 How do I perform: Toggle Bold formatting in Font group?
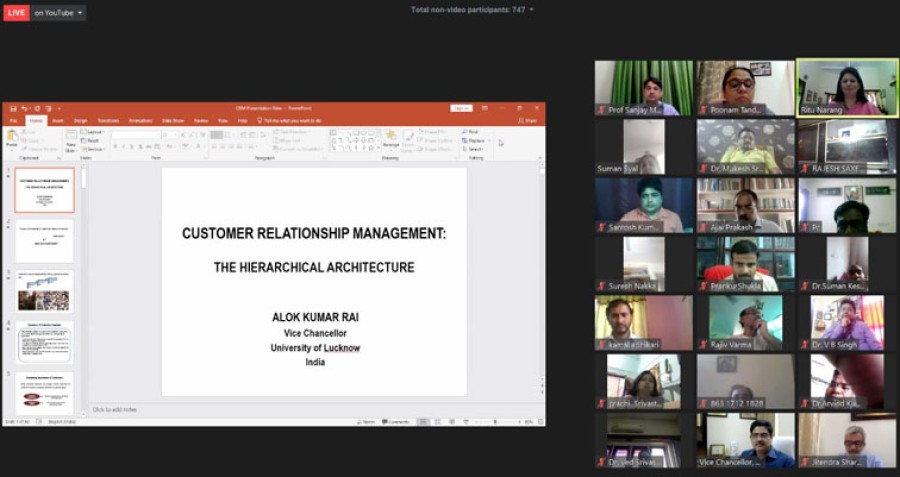(x=115, y=146)
